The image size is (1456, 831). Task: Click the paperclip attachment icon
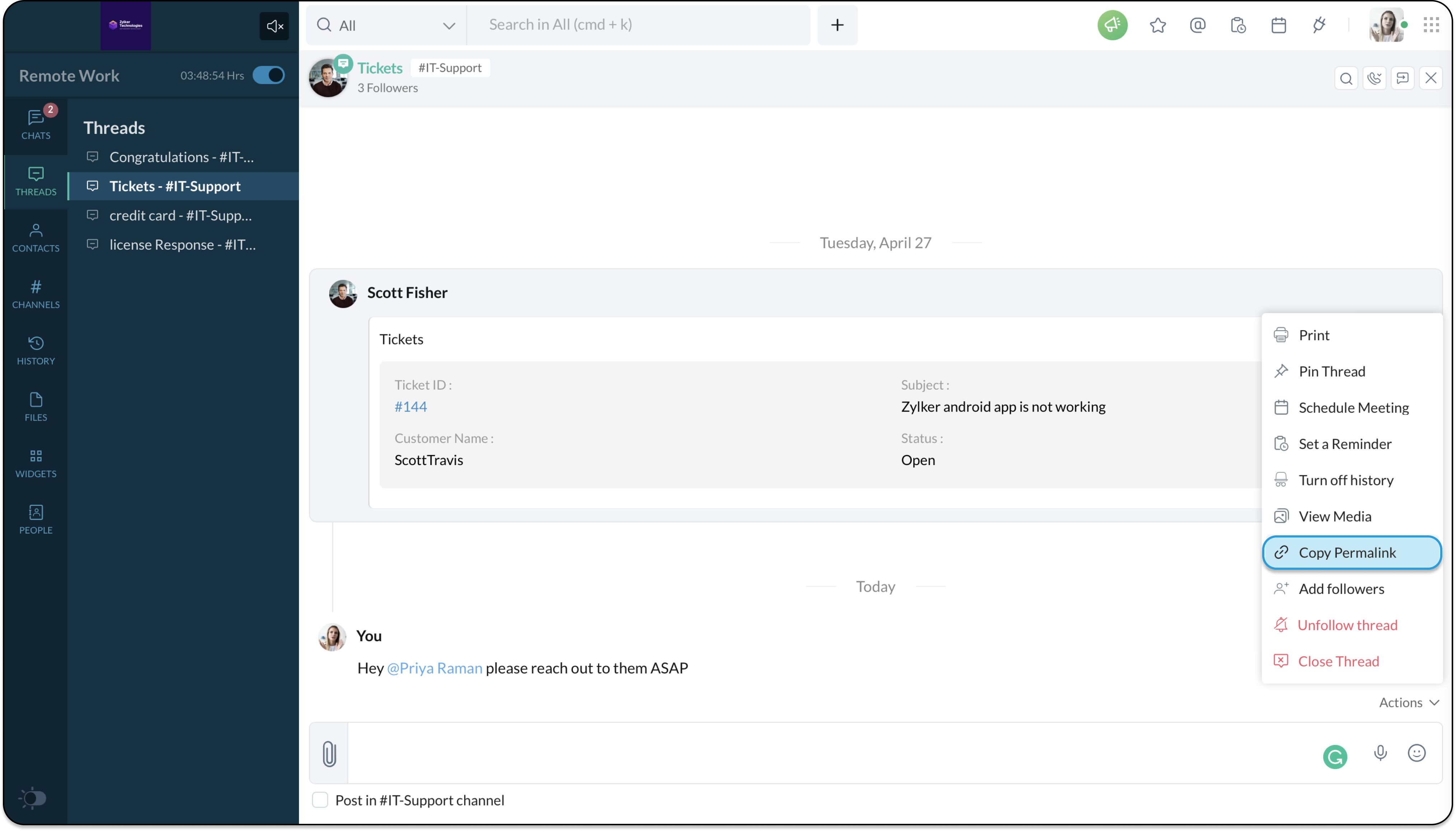[329, 753]
